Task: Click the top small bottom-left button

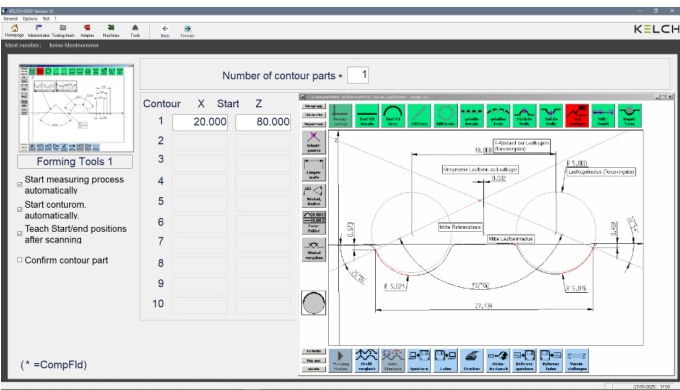Action: 314,351
